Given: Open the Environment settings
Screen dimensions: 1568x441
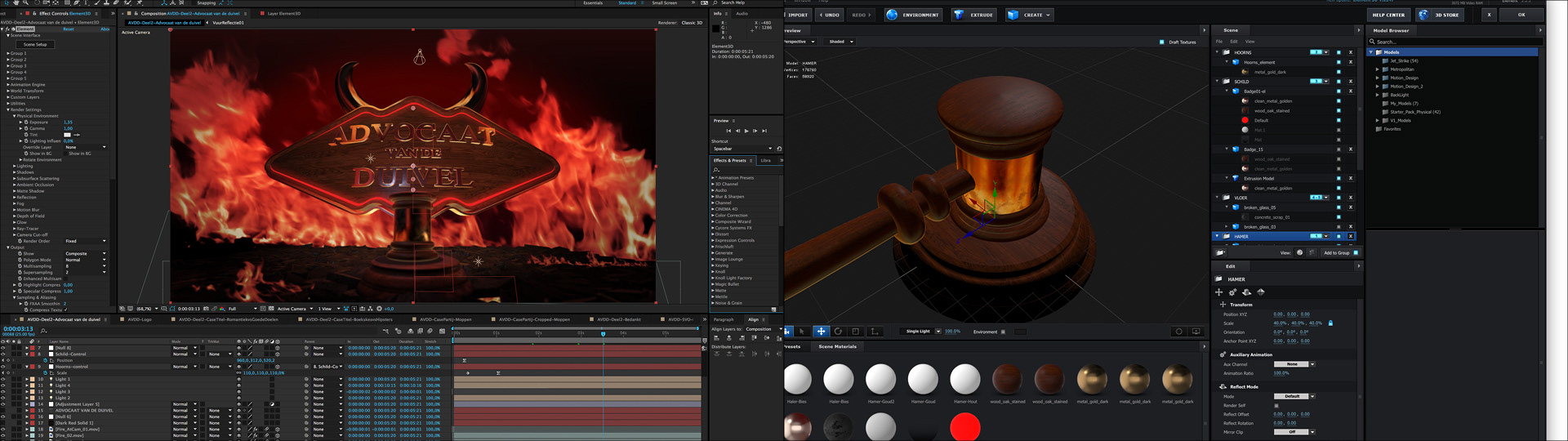Looking at the screenshot, I should (913, 15).
